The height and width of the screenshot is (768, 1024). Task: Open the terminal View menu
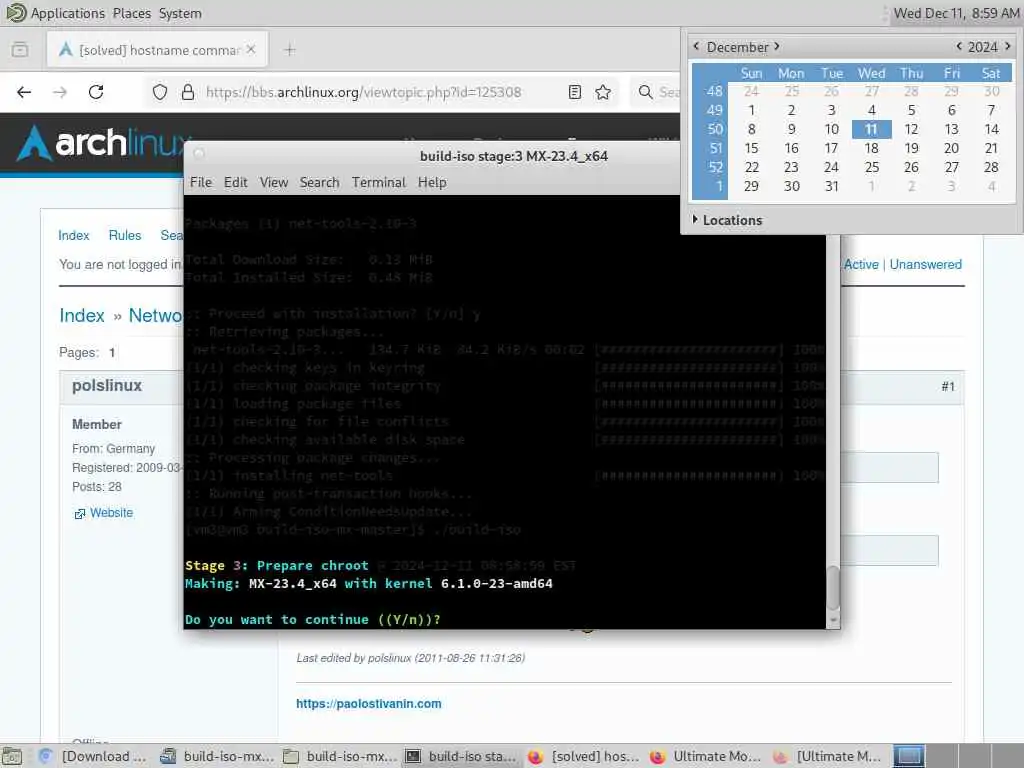pyautogui.click(x=274, y=182)
